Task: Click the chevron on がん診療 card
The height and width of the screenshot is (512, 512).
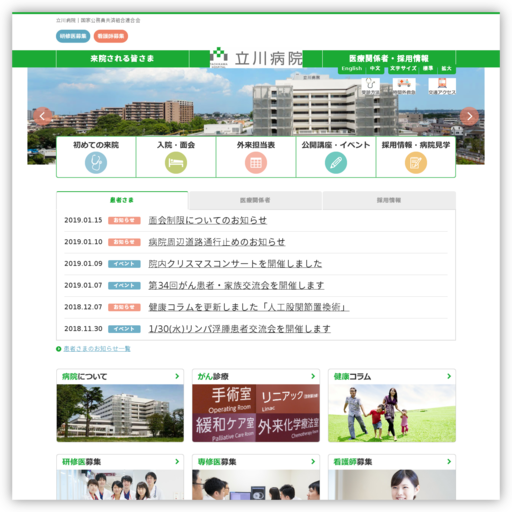Action: (313, 376)
